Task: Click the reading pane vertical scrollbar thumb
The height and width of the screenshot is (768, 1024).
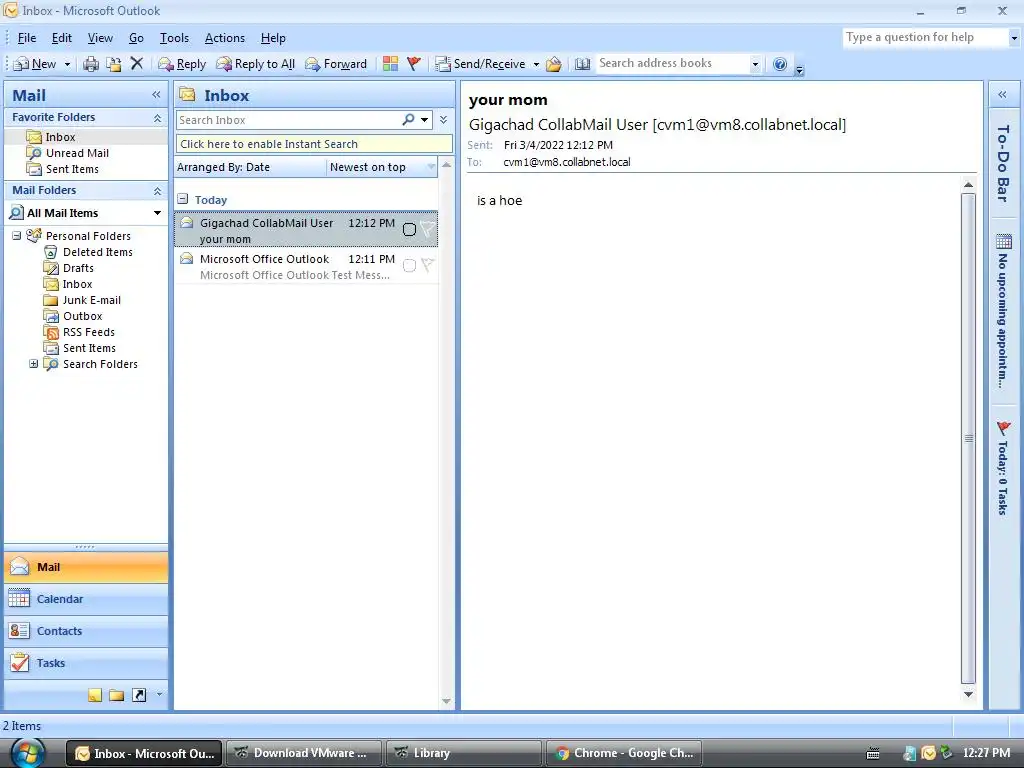Action: coord(968,438)
